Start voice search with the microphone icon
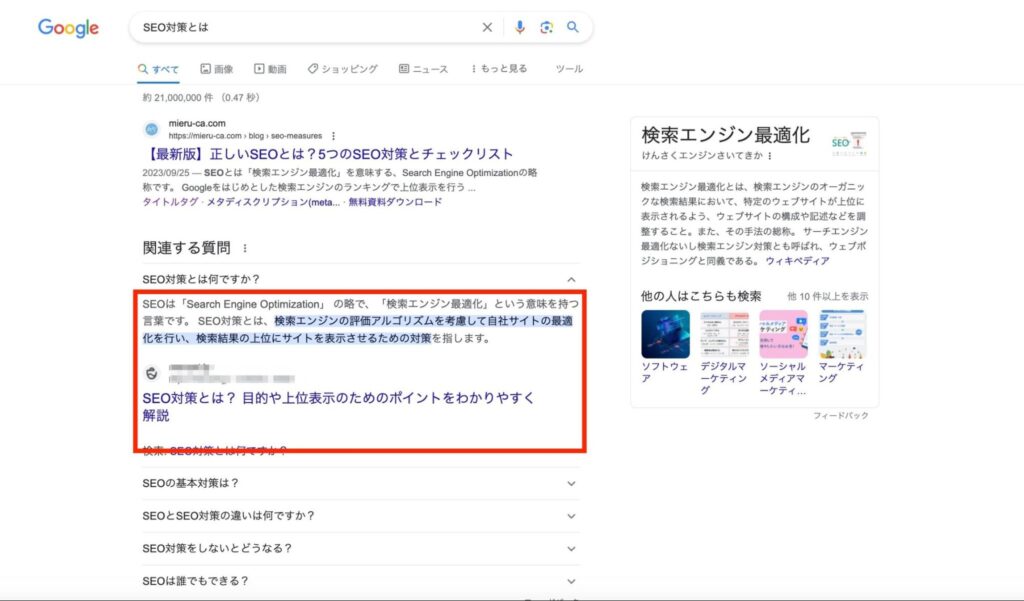 click(x=519, y=28)
